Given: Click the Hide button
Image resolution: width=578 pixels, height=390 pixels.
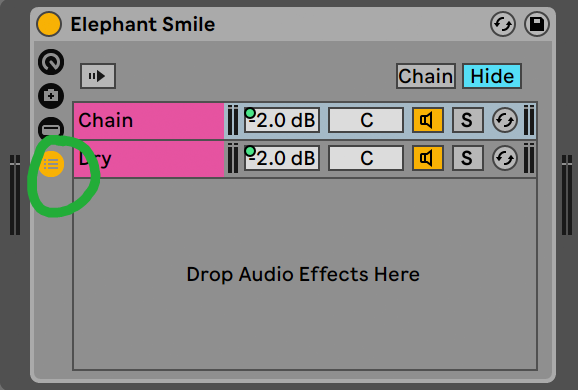Looking at the screenshot, I should 492,76.
